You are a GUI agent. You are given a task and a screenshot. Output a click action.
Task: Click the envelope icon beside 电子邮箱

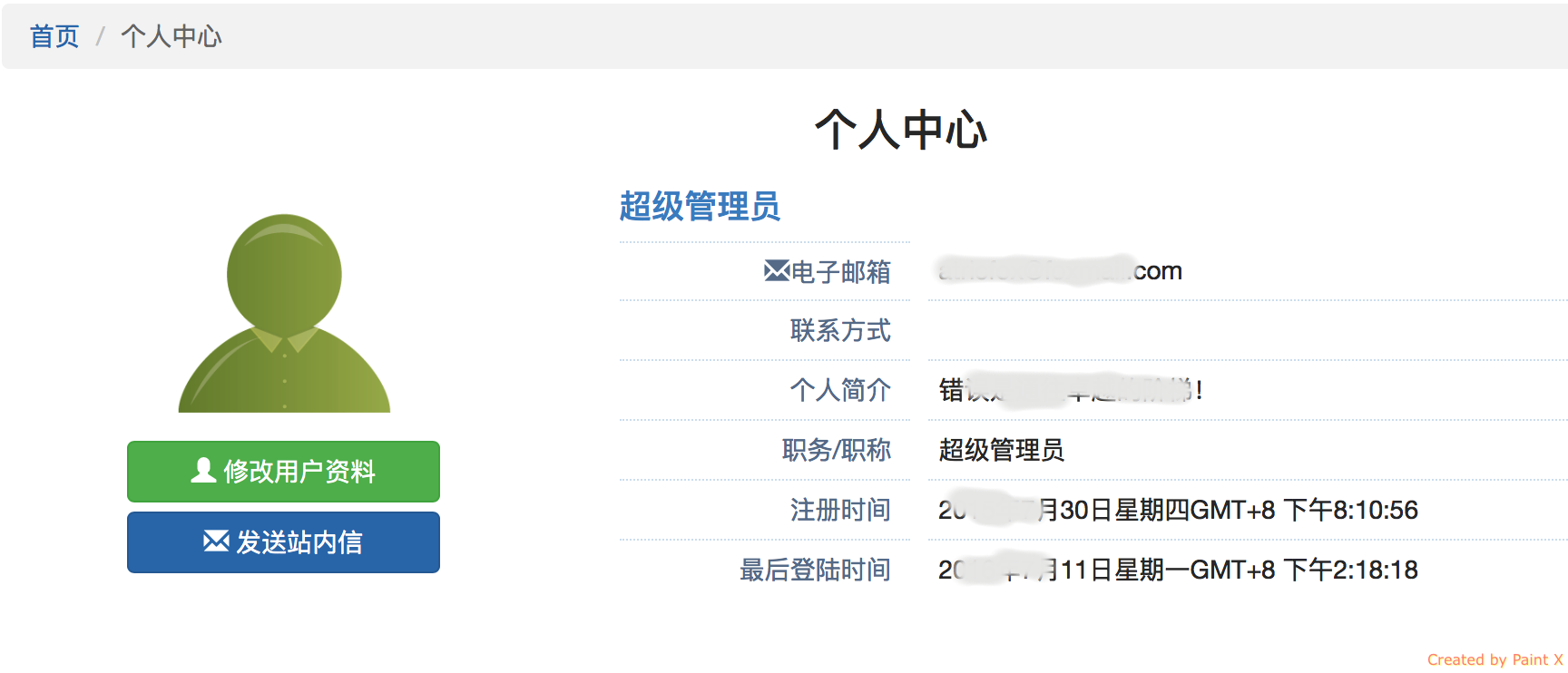pyautogui.click(x=776, y=270)
